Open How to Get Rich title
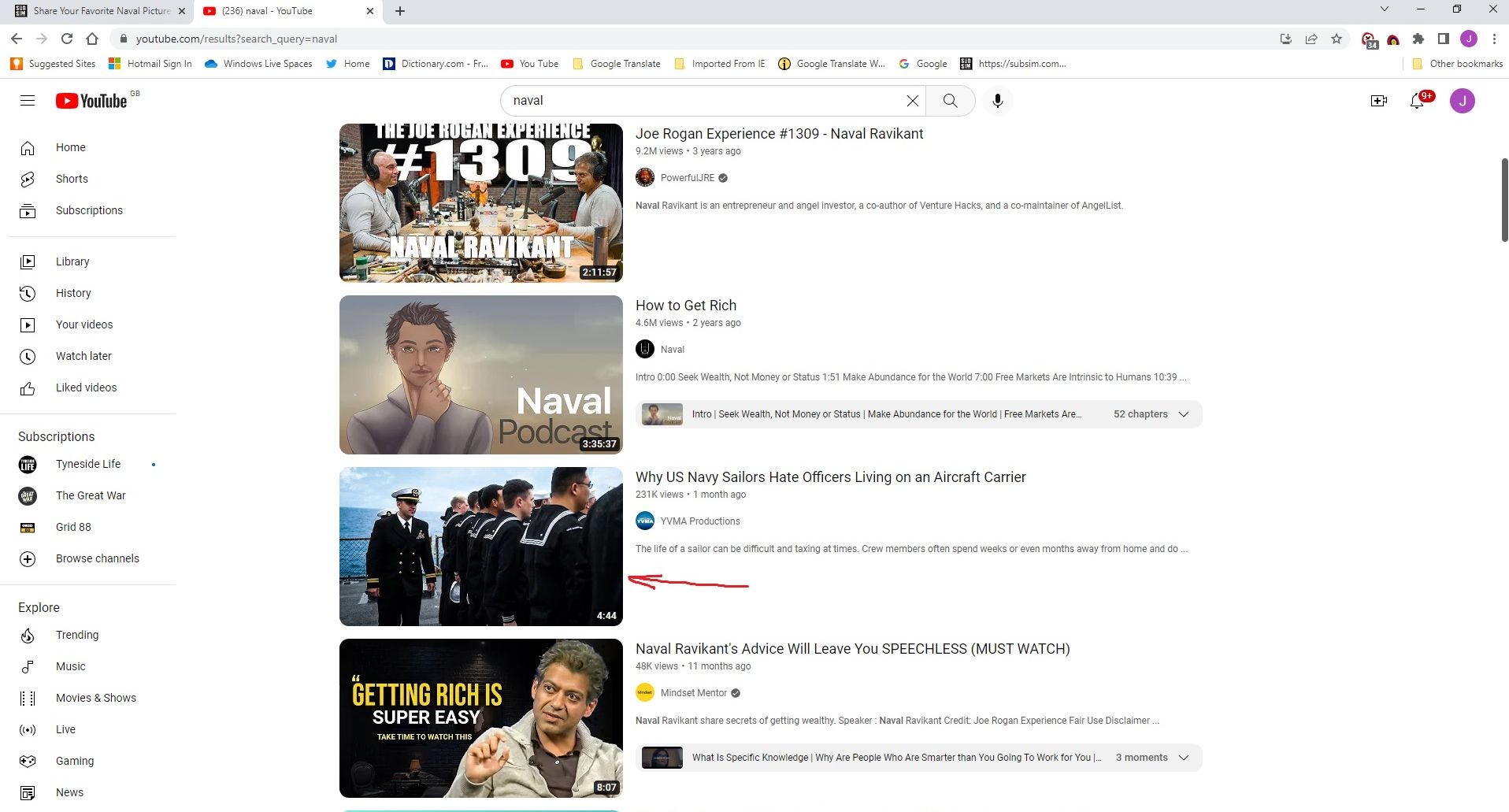 pos(686,306)
